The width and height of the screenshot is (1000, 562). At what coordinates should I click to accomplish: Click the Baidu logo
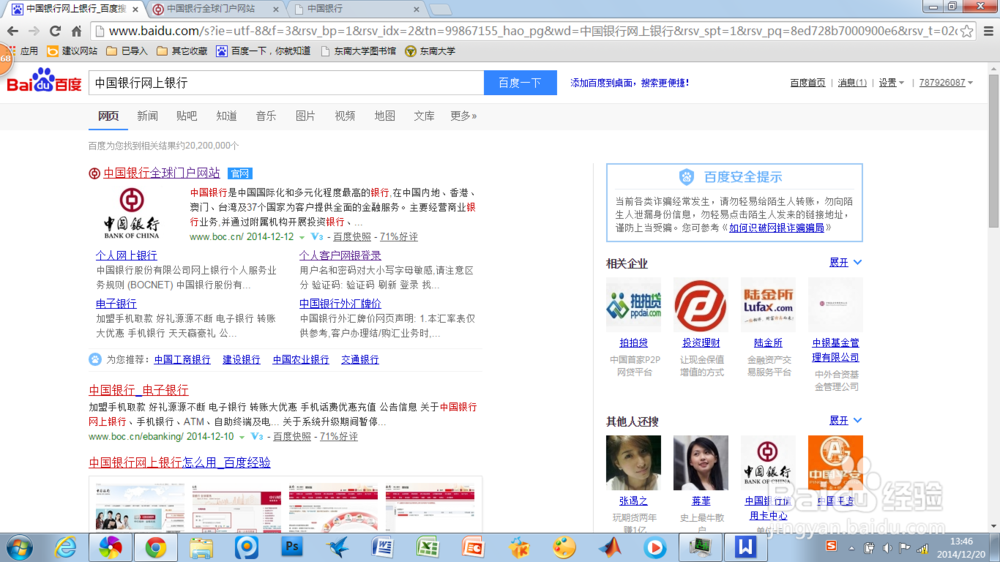pyautogui.click(x=44, y=82)
